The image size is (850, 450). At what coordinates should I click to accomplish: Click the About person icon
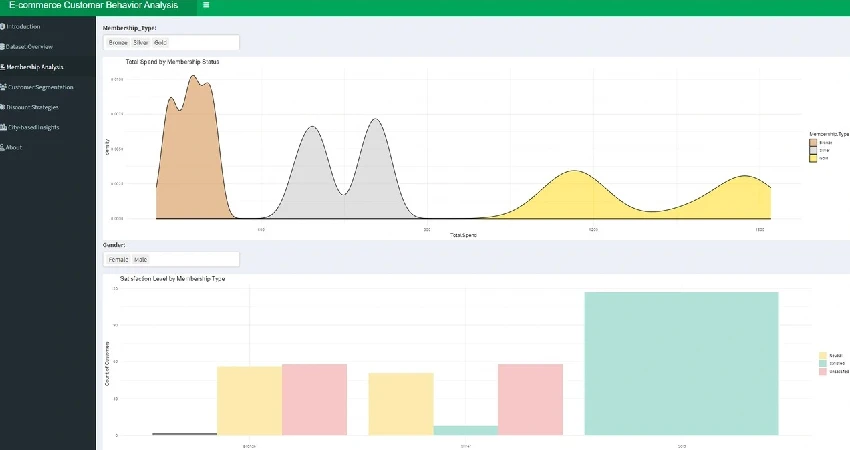tap(3, 147)
